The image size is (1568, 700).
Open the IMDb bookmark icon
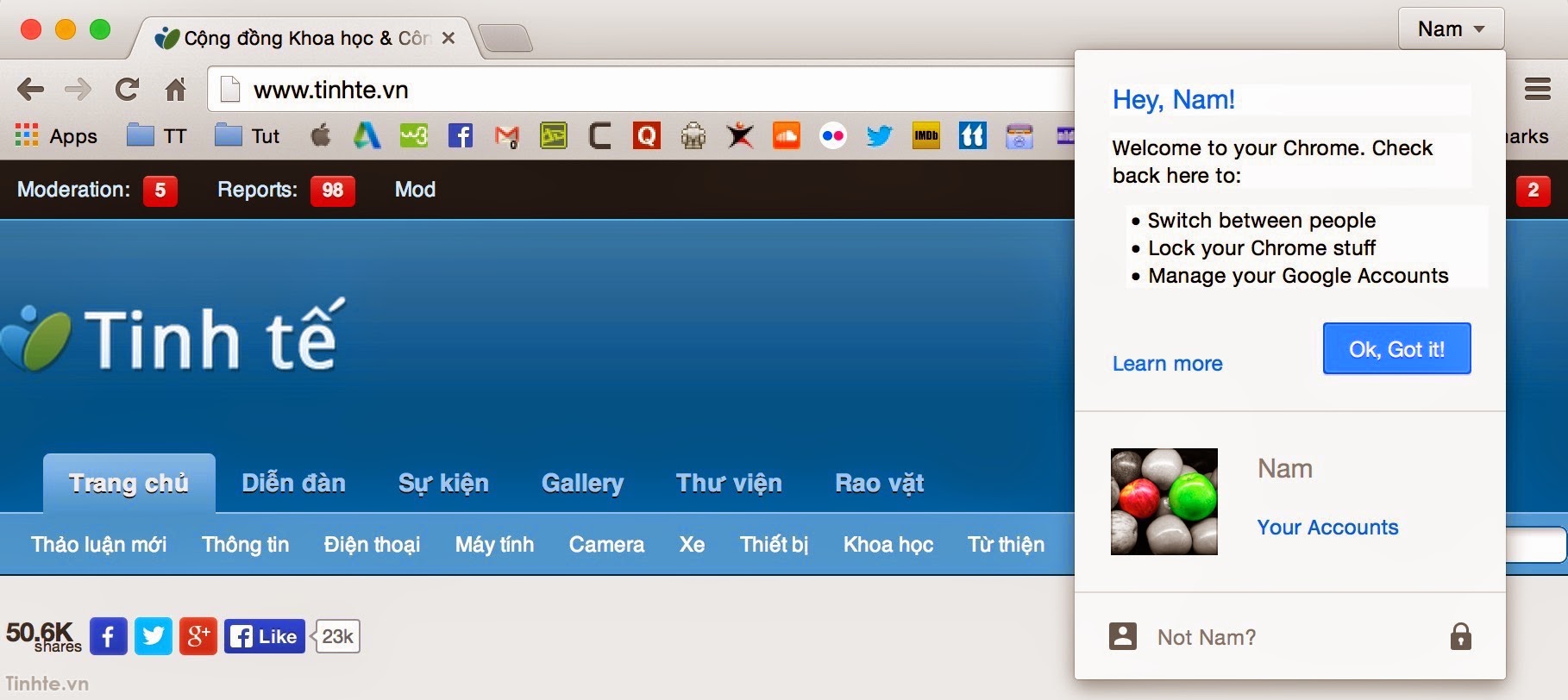926,135
